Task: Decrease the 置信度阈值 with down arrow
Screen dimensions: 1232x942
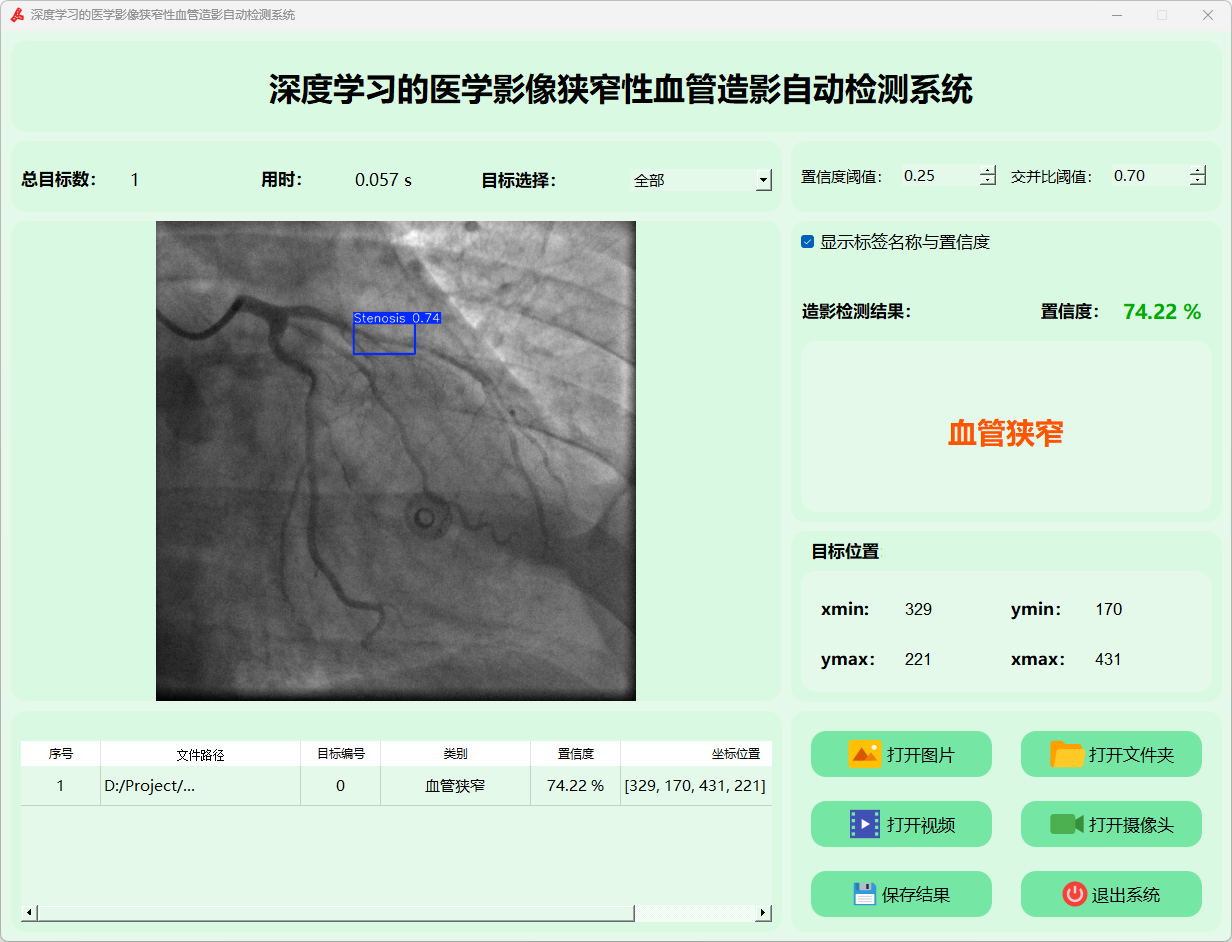Action: 988,181
